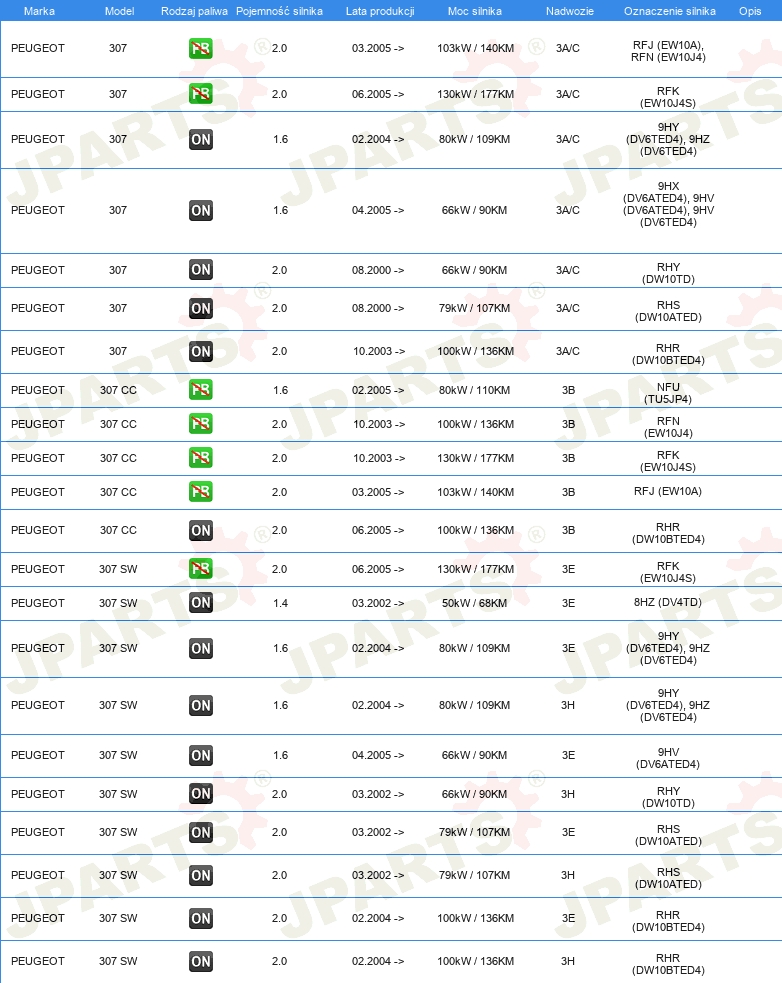The width and height of the screenshot is (782, 983).
Task: Click petrol icon in 307 CC 140KM row
Action: 201,492
